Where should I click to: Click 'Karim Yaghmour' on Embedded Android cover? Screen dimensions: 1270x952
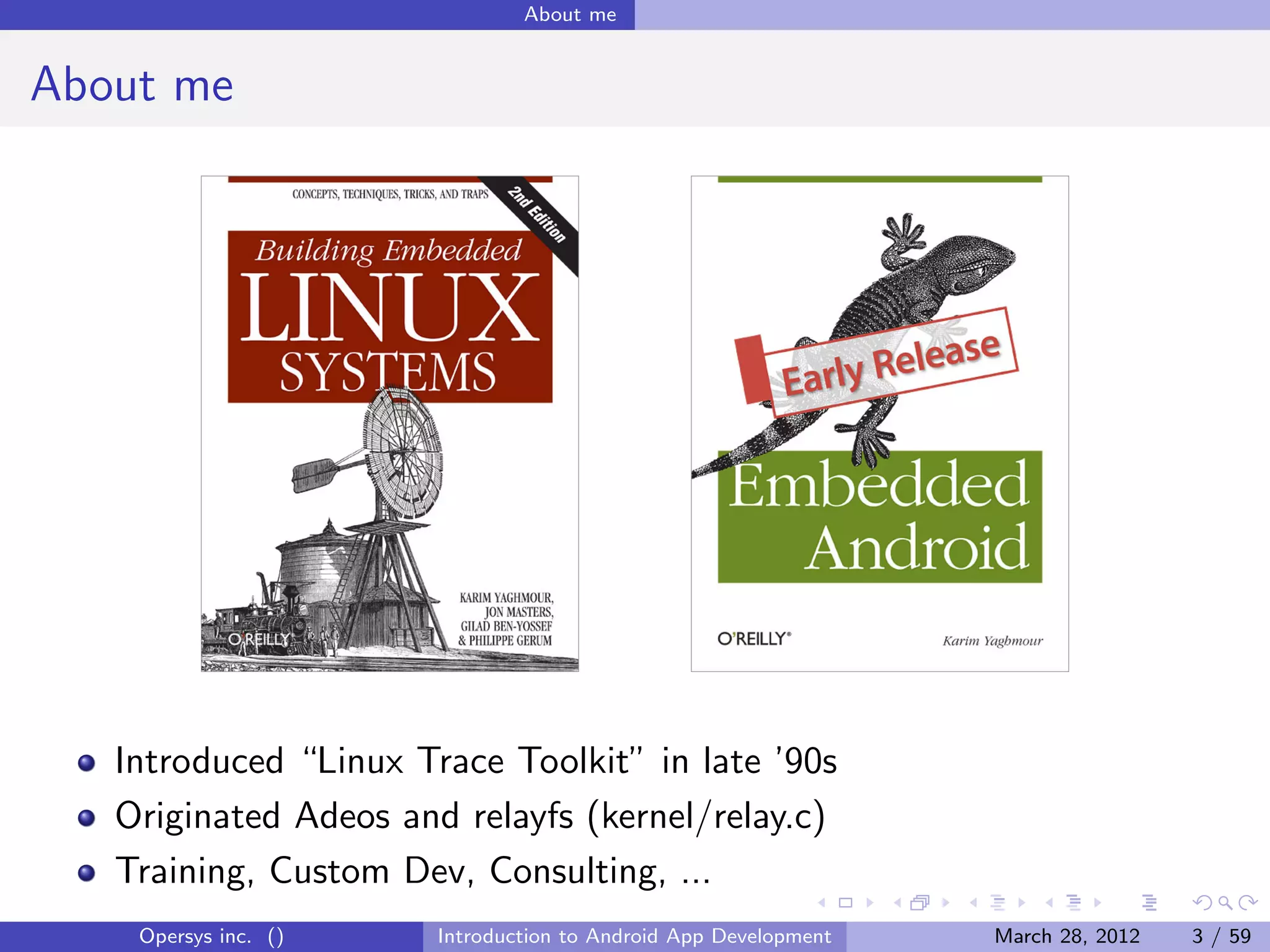tap(993, 641)
